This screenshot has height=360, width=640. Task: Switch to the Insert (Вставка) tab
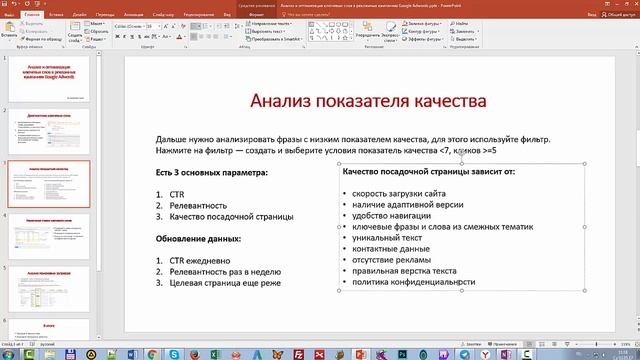(56, 15)
